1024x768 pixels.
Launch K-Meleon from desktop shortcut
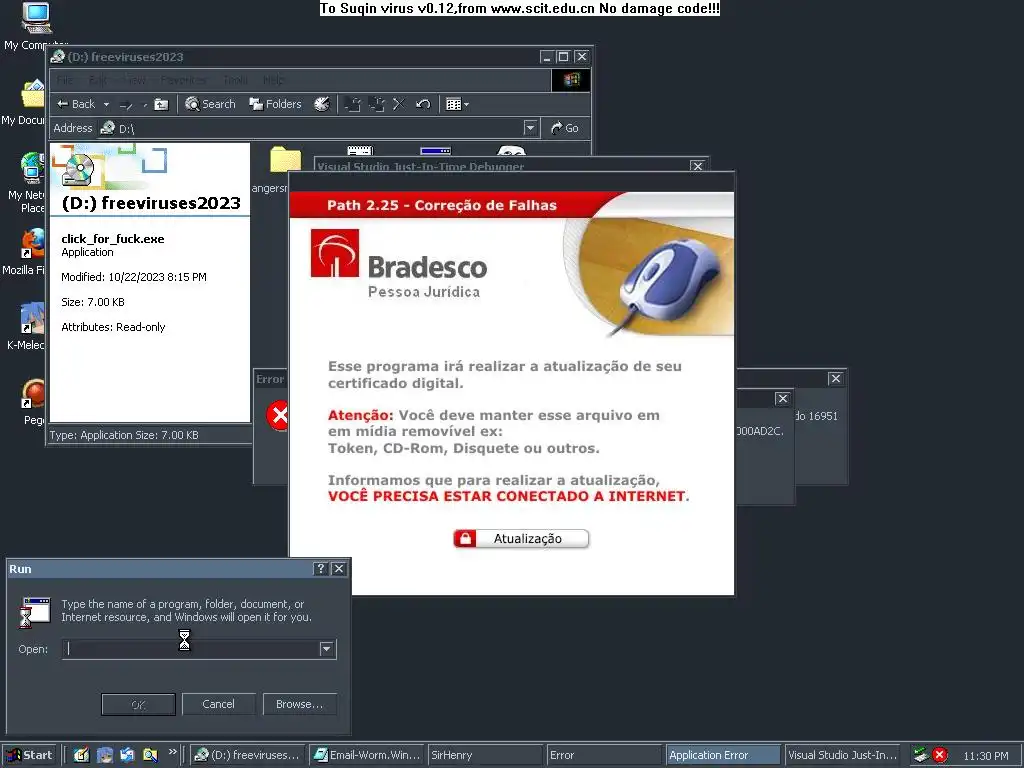tap(32, 318)
